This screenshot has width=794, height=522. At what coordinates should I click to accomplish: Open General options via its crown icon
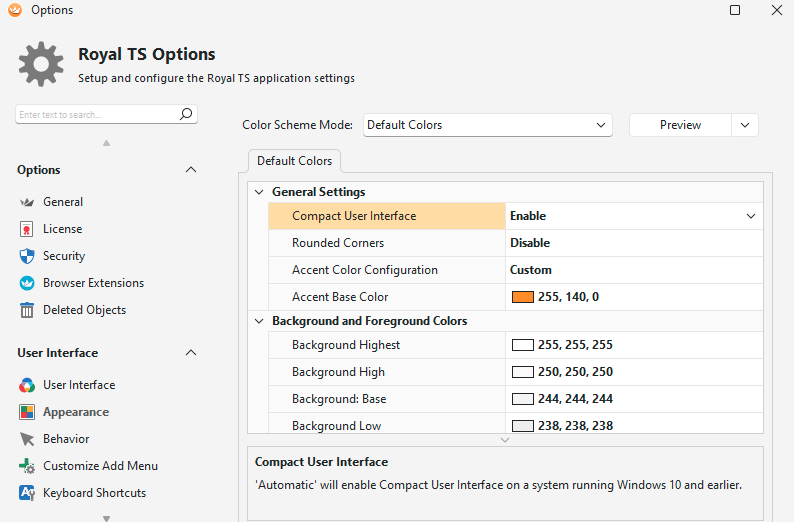[27, 202]
